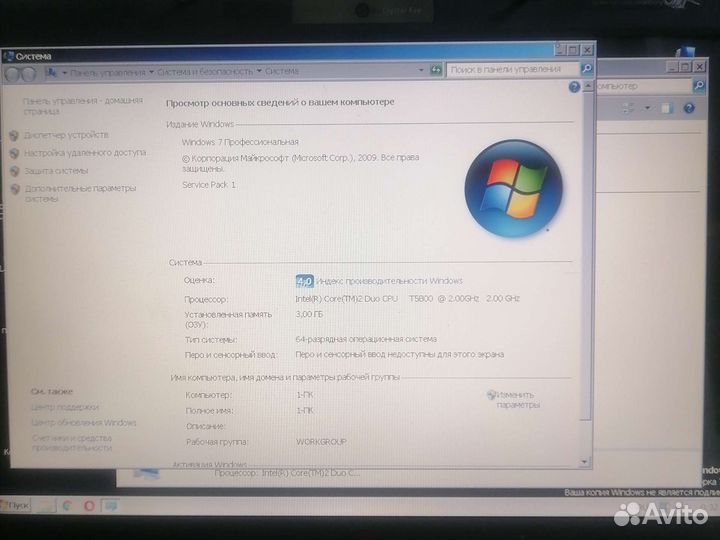Click the refresh button beside the address bar
This screenshot has height=540, width=720.
coord(435,70)
